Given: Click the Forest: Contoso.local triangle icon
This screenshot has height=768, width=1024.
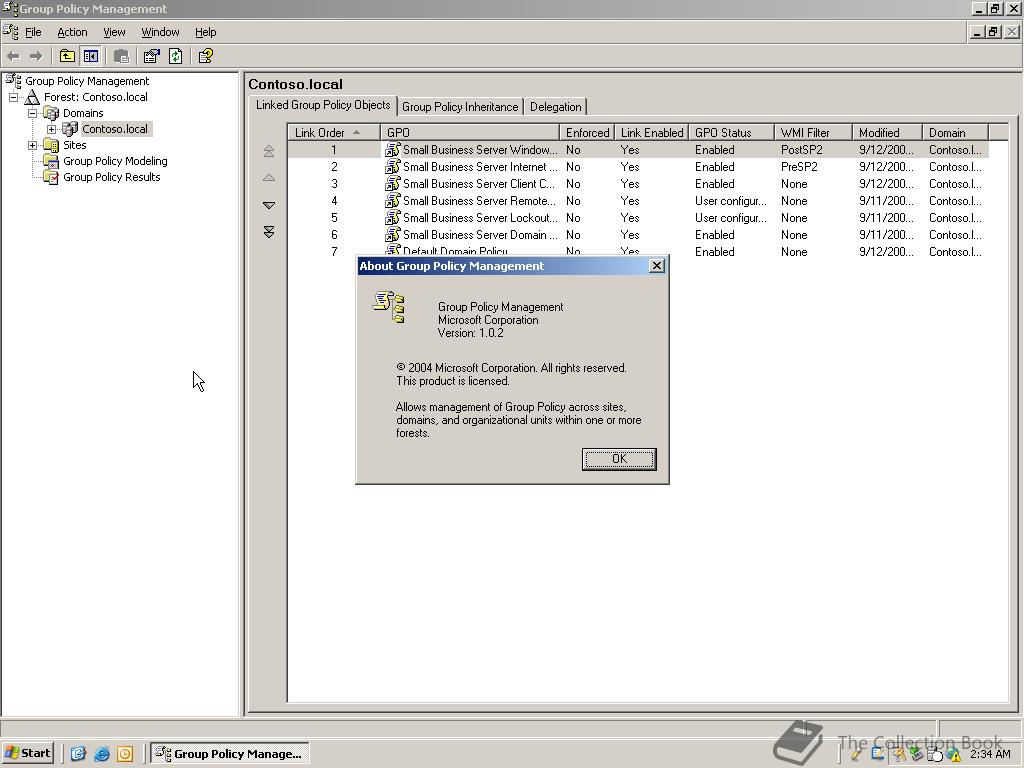Looking at the screenshot, I should click(x=32, y=97).
